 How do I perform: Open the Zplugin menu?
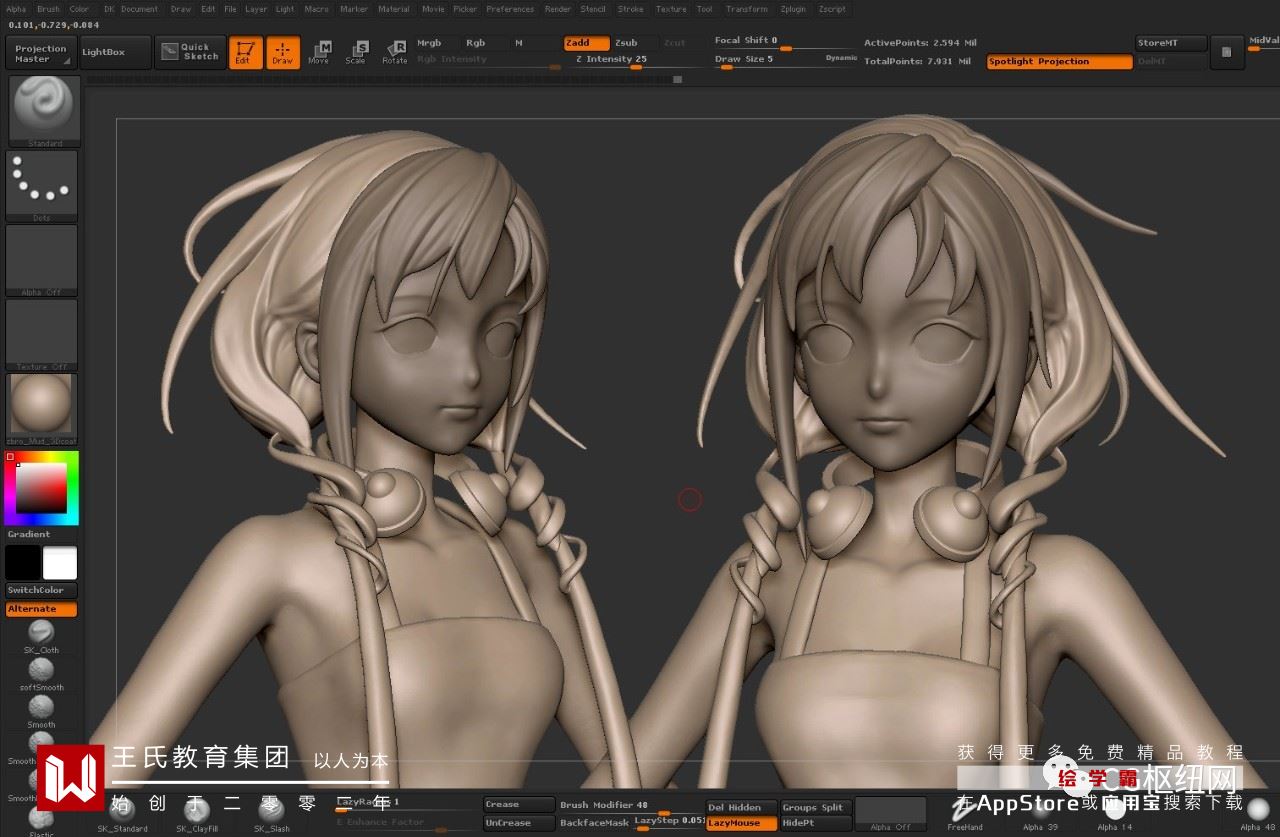point(792,9)
